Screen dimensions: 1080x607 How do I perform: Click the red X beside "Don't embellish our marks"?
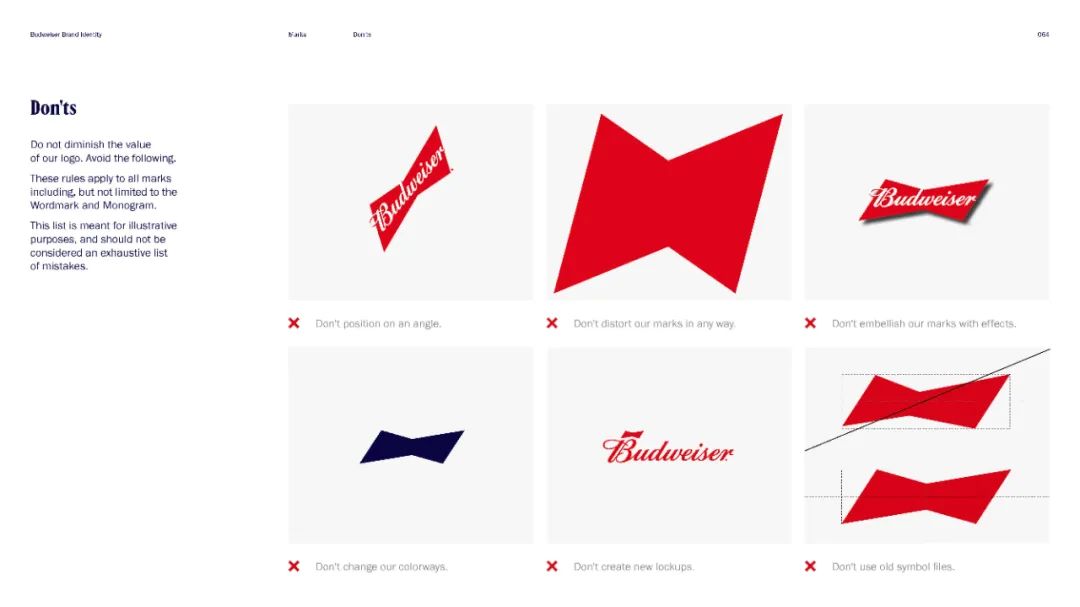click(811, 323)
